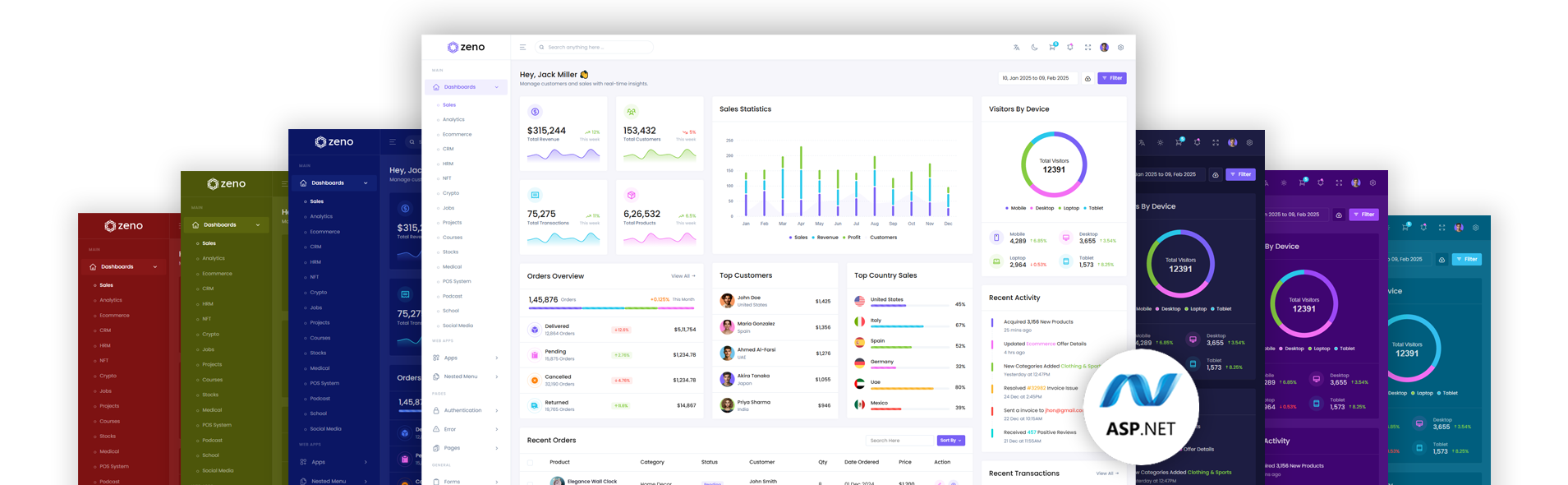Toggle the Customers series in chart legend

[883, 238]
